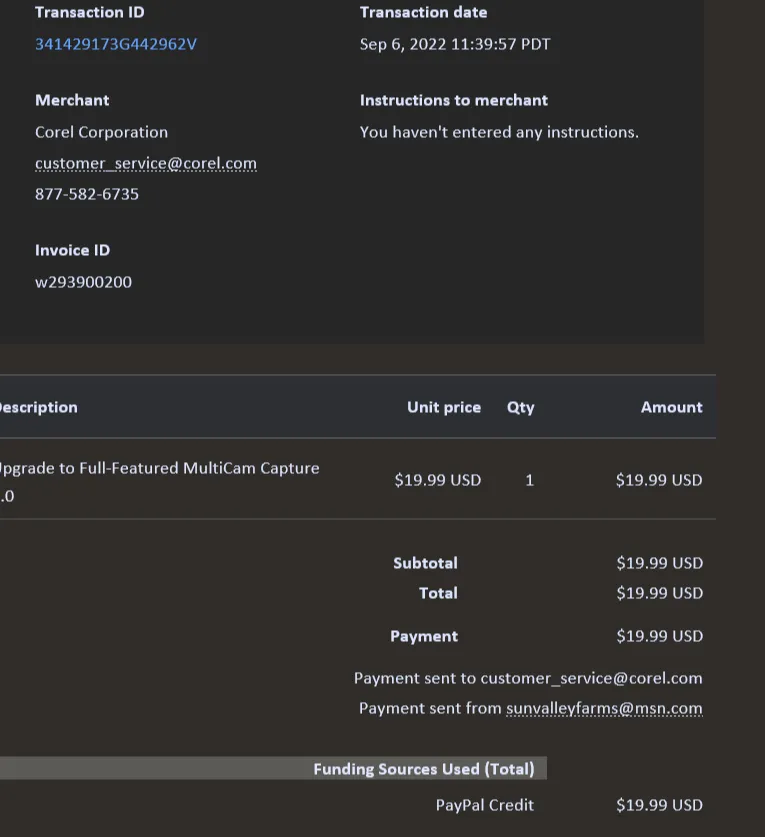765x837 pixels.
Task: Select phone number 877-582-6735
Action: [87, 194]
